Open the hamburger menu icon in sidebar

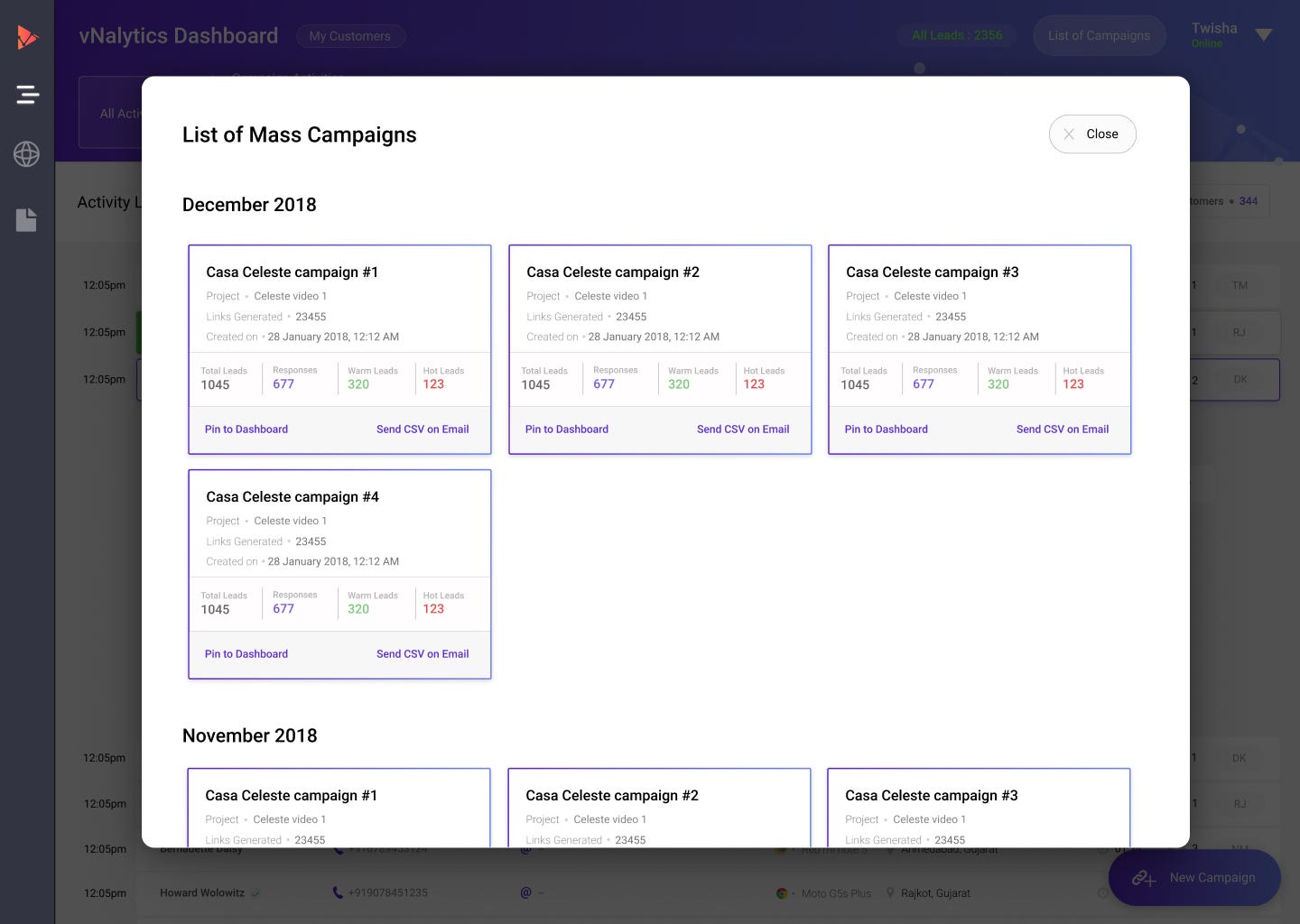(27, 94)
